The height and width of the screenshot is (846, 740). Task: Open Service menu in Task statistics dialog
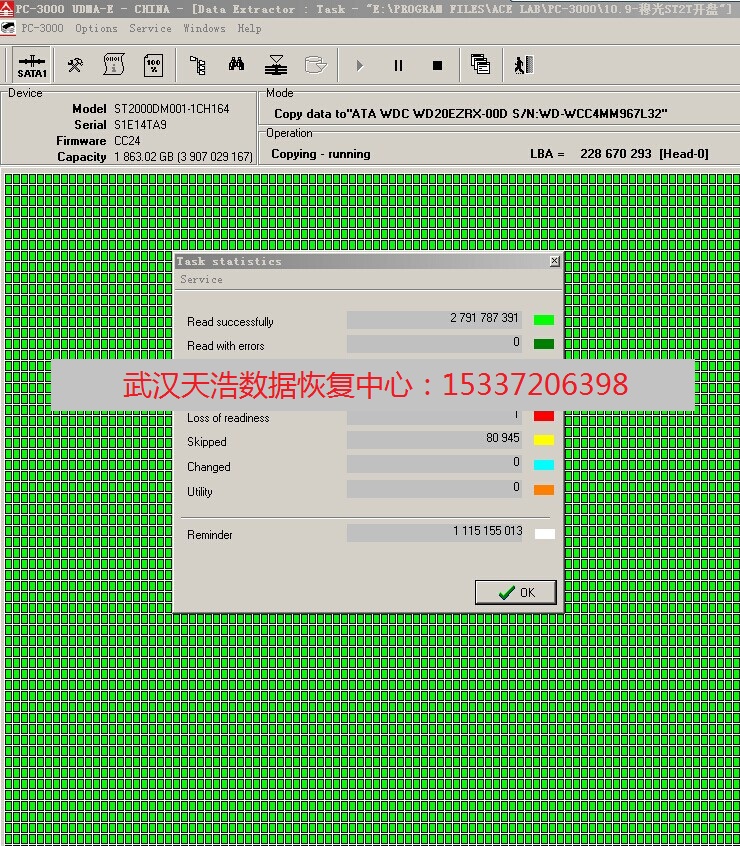click(201, 280)
